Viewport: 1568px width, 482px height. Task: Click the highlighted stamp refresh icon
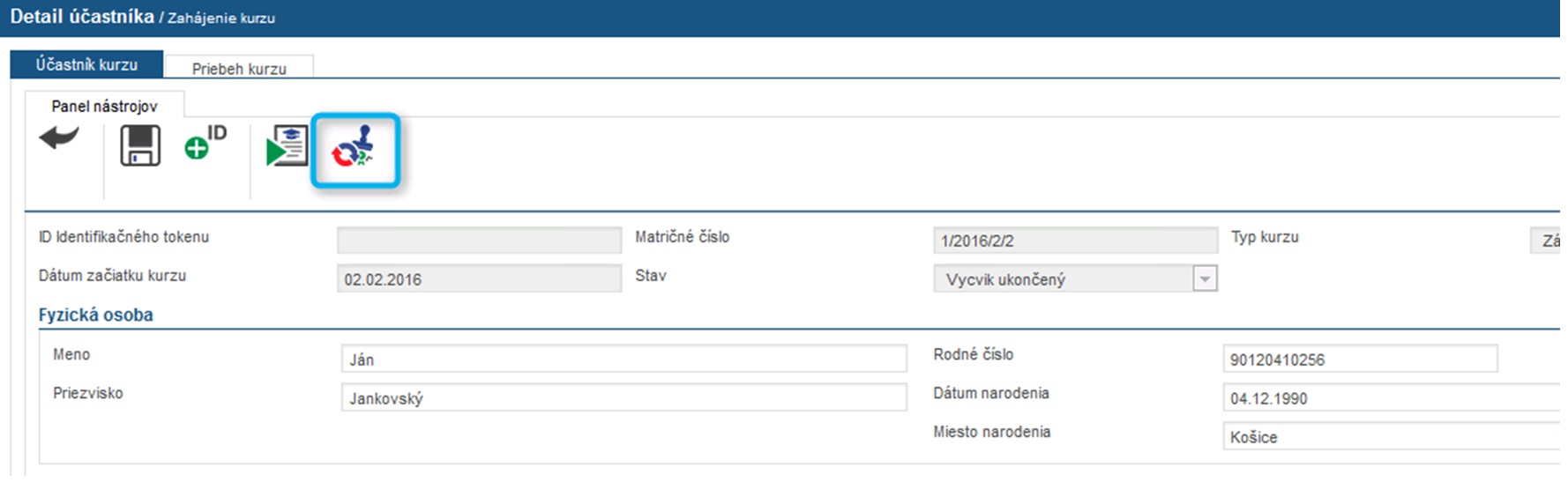pos(355,149)
